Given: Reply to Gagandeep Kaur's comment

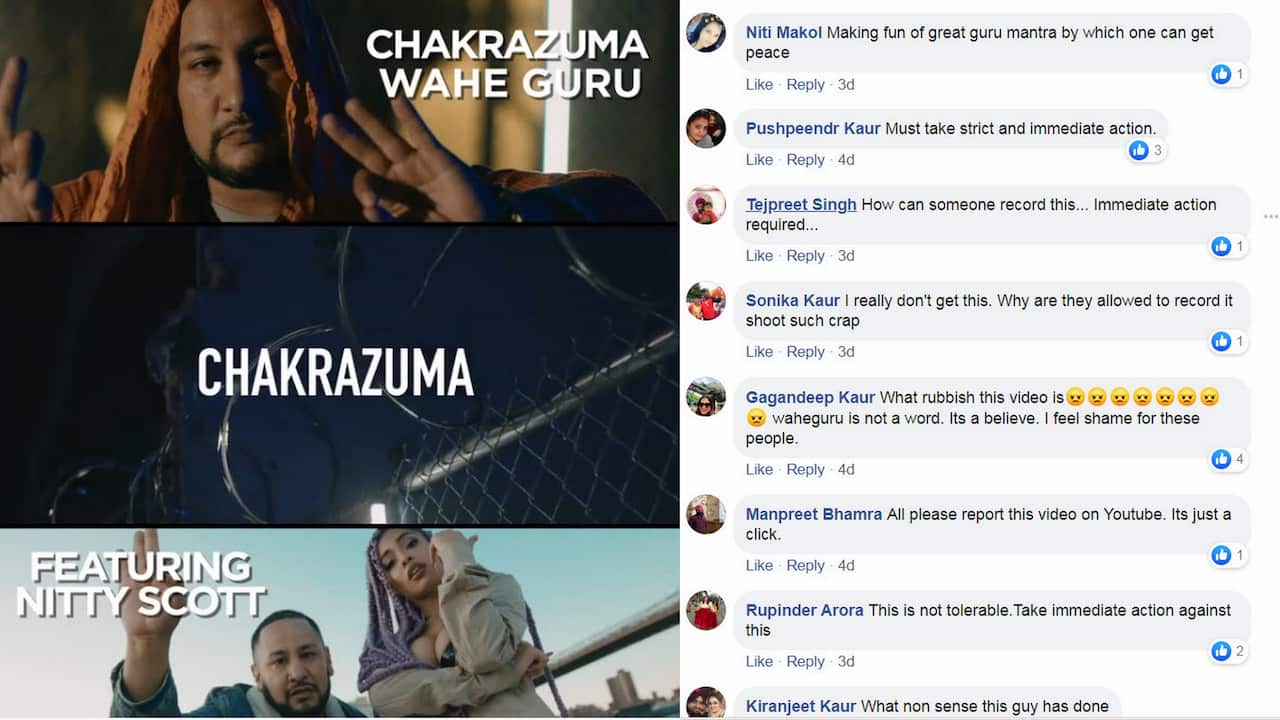Looking at the screenshot, I should pyautogui.click(x=805, y=469).
